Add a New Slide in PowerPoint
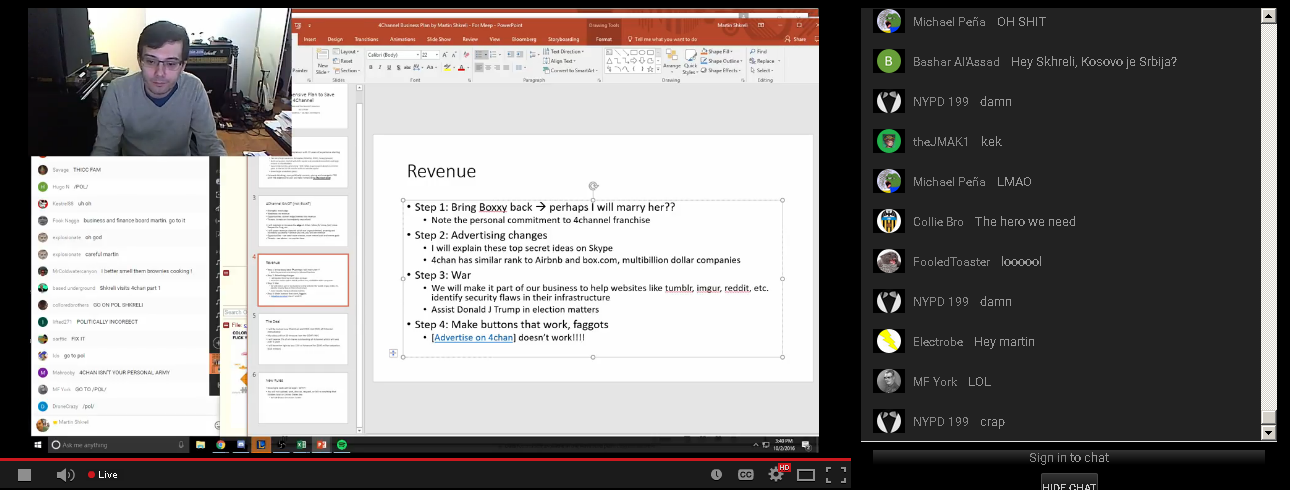Viewport: 1290px width, 490px height. (x=322, y=59)
